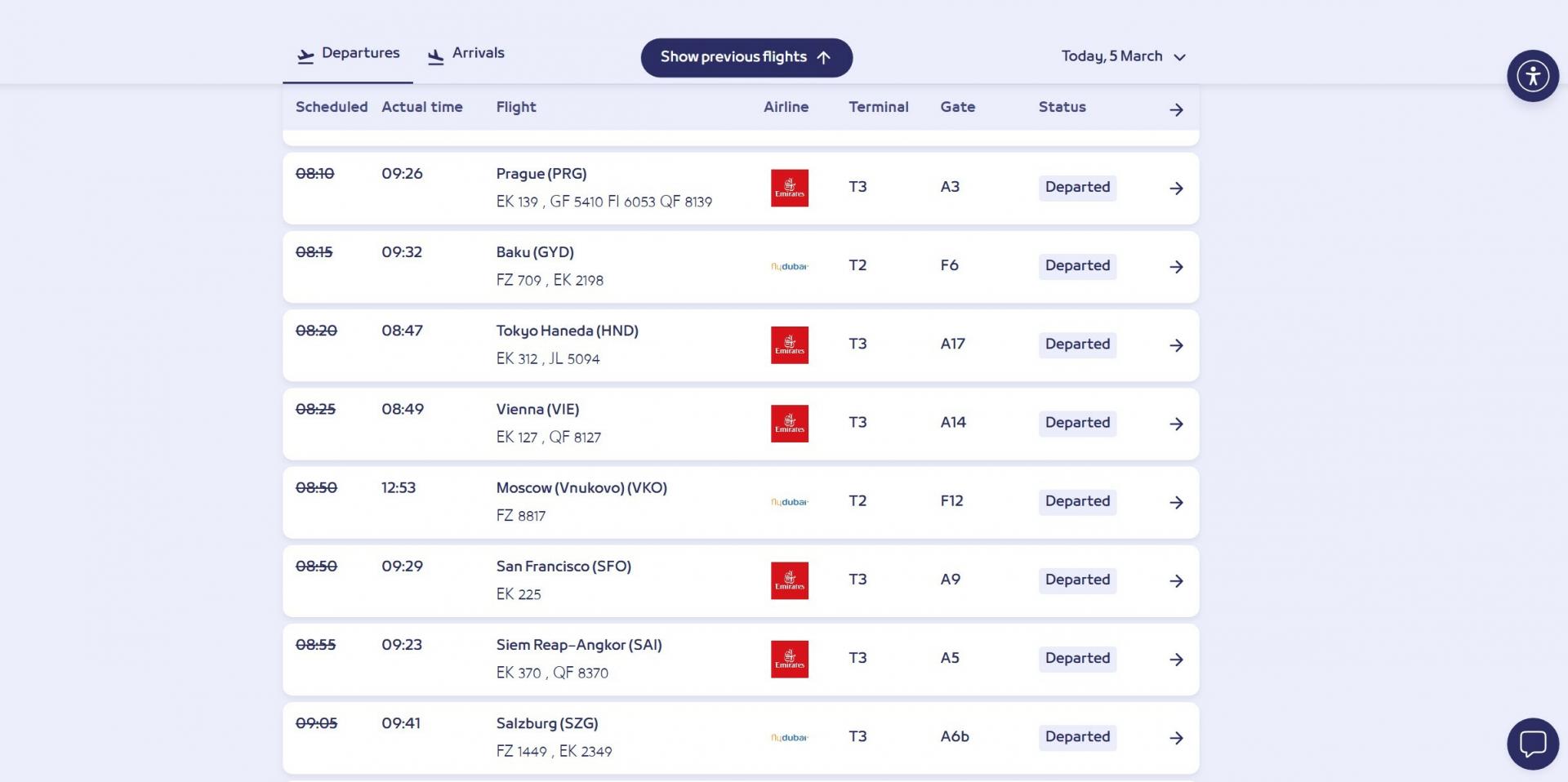1568x782 pixels.
Task: Click the Moscow (Vnukovo) flight name
Action: [x=581, y=488]
